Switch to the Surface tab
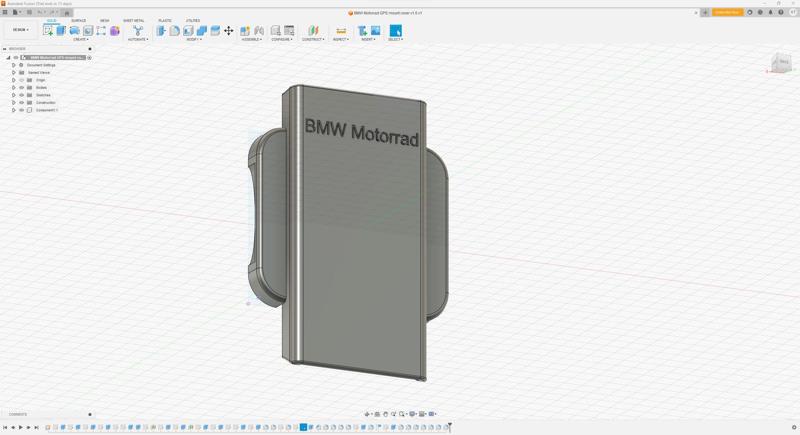Screen dimensions: 800x435 tap(78, 20)
